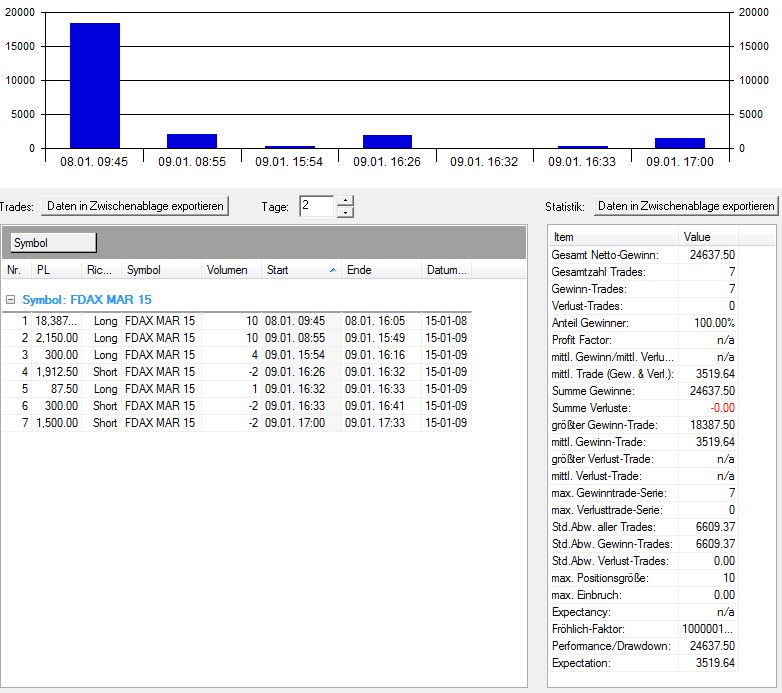Click the chart axis label 09.01. 16:32
Image resolution: width=782 pixels, height=693 pixels.
pyautogui.click(x=484, y=162)
